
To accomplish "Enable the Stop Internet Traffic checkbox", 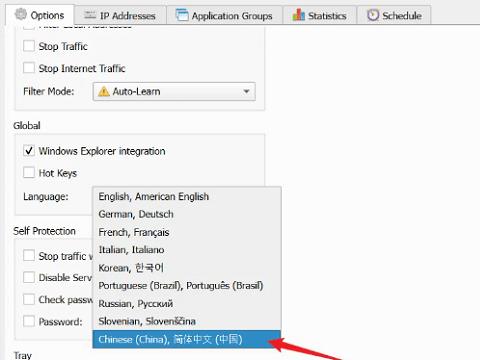I will point(29,68).
